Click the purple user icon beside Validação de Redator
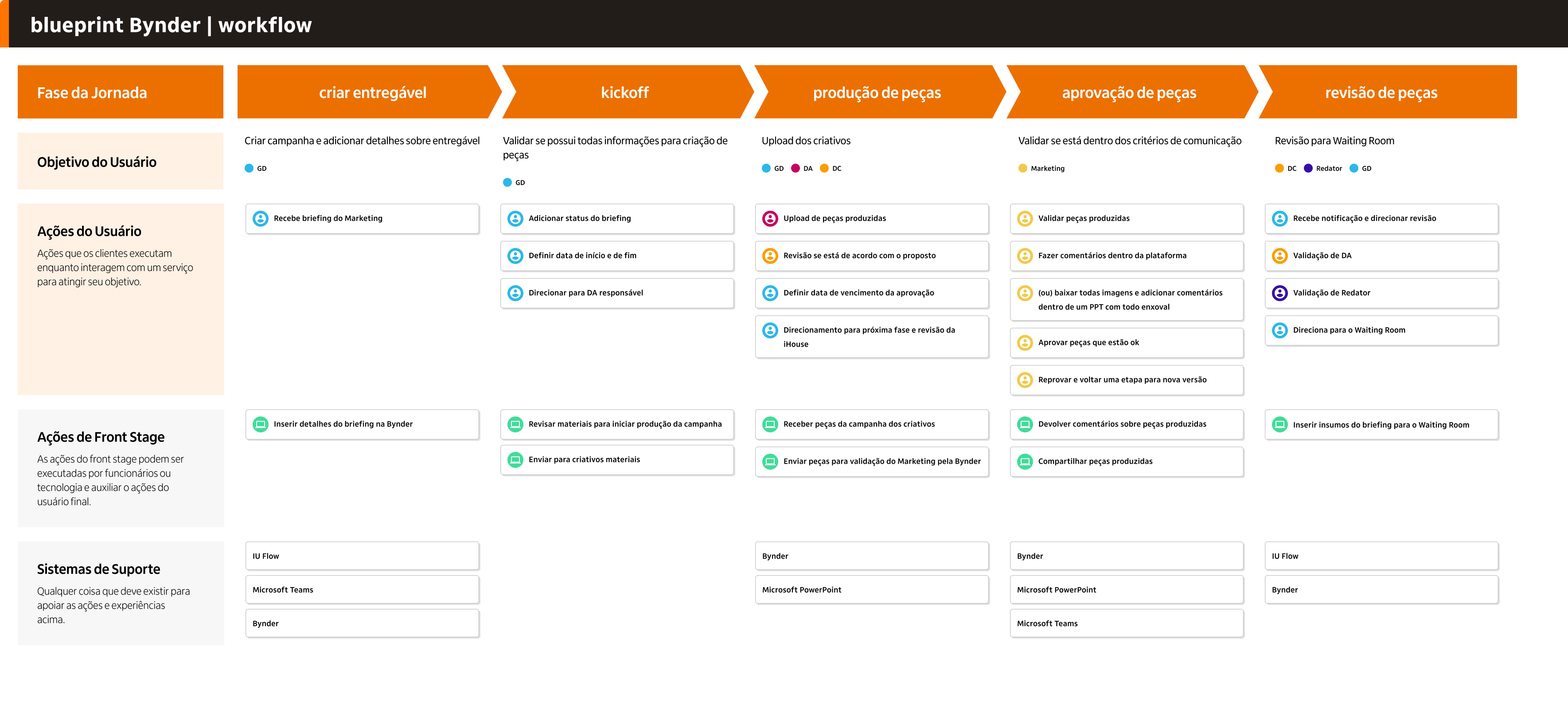This screenshot has height=701, width=1568. pyautogui.click(x=1279, y=292)
